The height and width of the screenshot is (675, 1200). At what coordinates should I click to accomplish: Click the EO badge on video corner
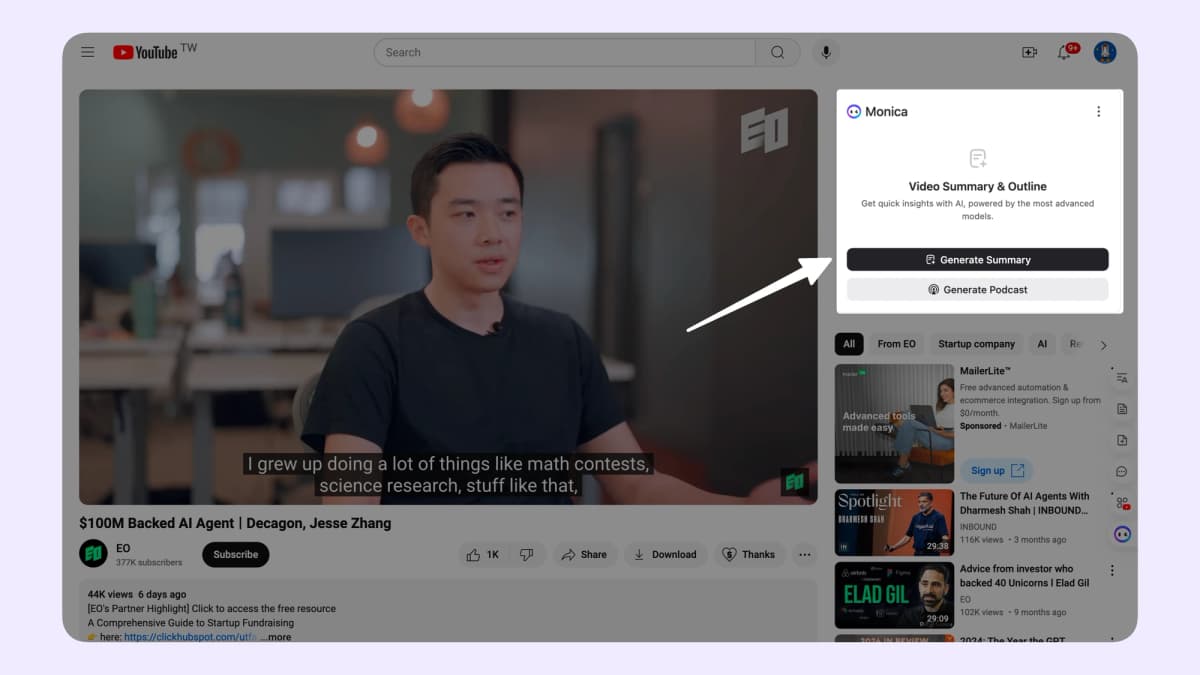[x=795, y=483]
